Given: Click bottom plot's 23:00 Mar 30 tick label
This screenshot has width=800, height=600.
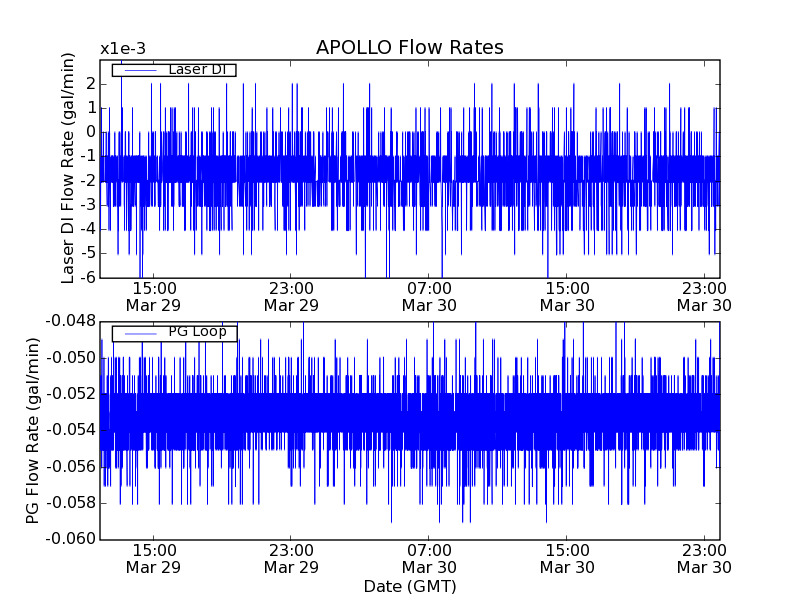Looking at the screenshot, I should [x=704, y=558].
